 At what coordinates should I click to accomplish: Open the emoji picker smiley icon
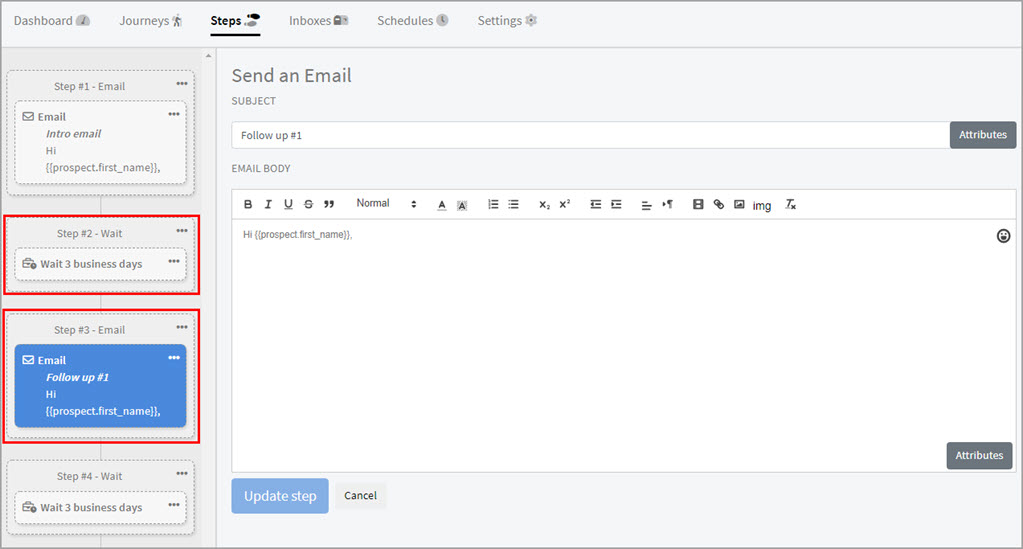(x=1003, y=236)
